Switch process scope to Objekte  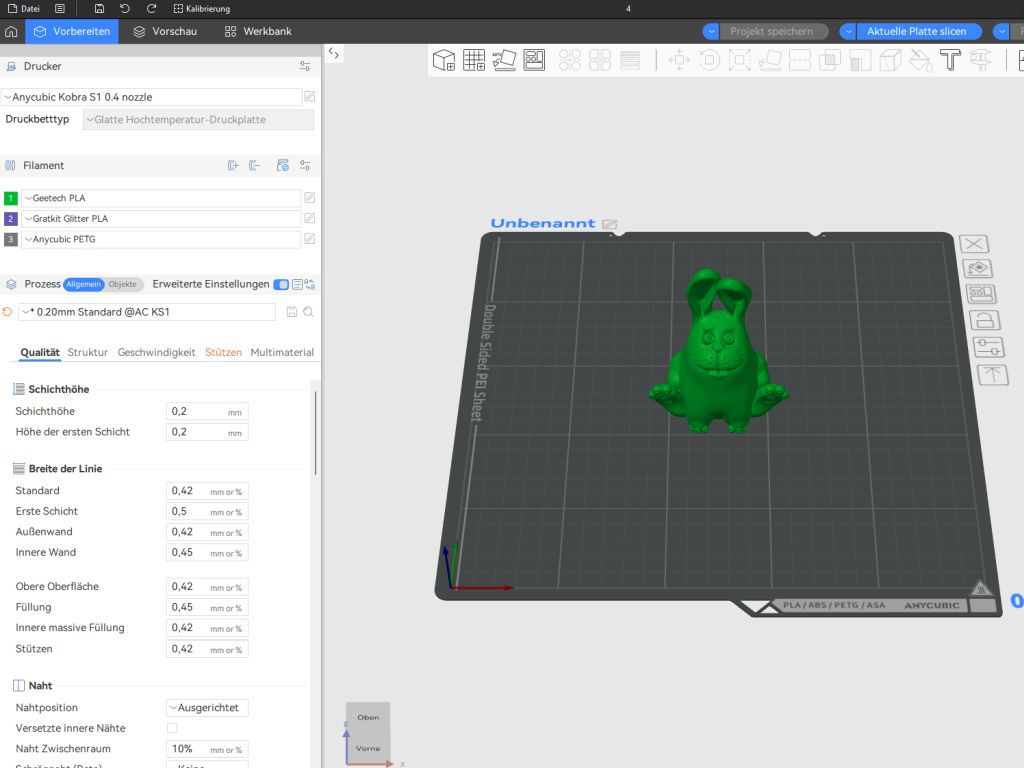[x=123, y=284]
